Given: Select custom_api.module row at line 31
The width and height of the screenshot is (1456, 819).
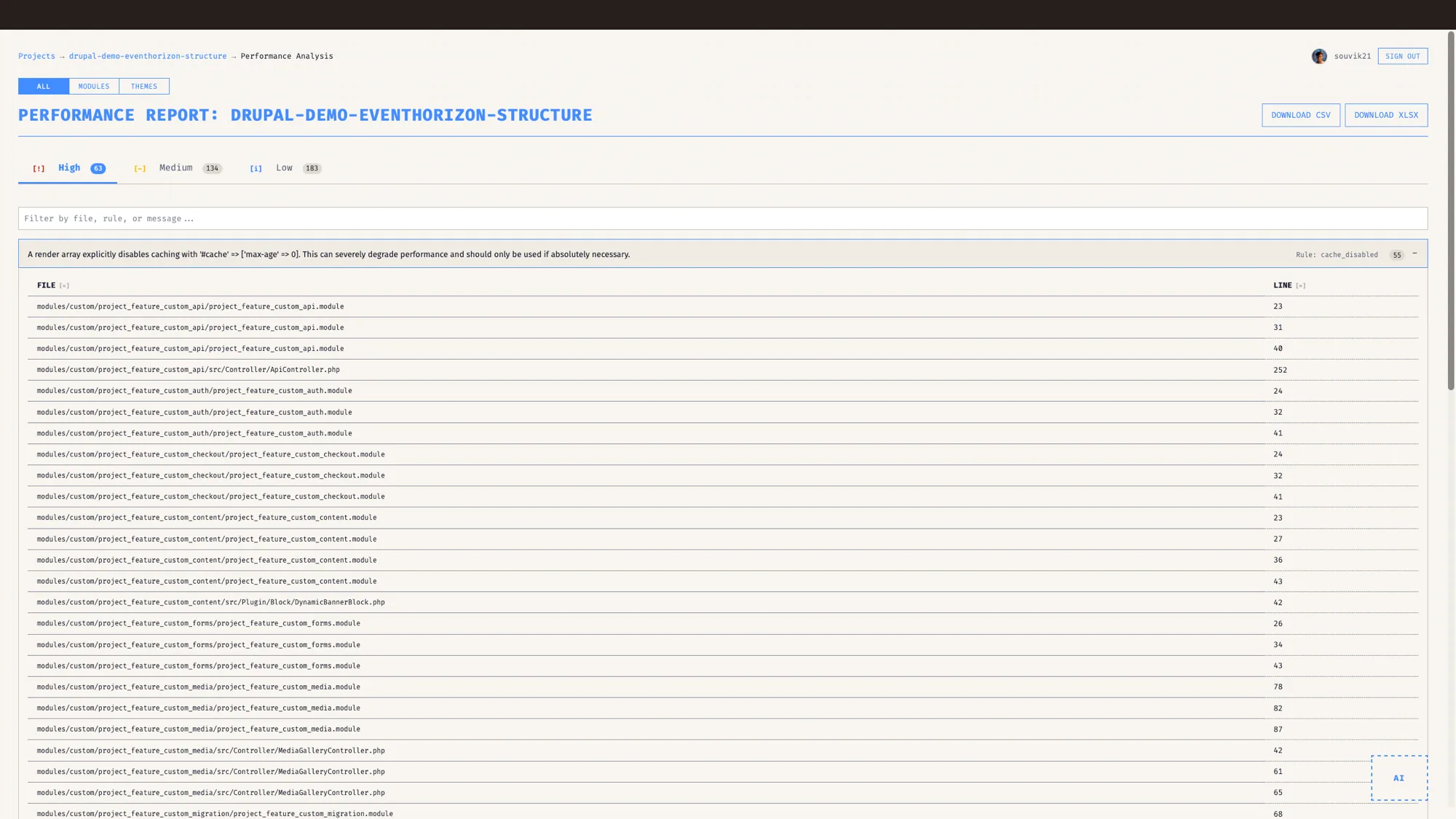Looking at the screenshot, I should point(723,328).
